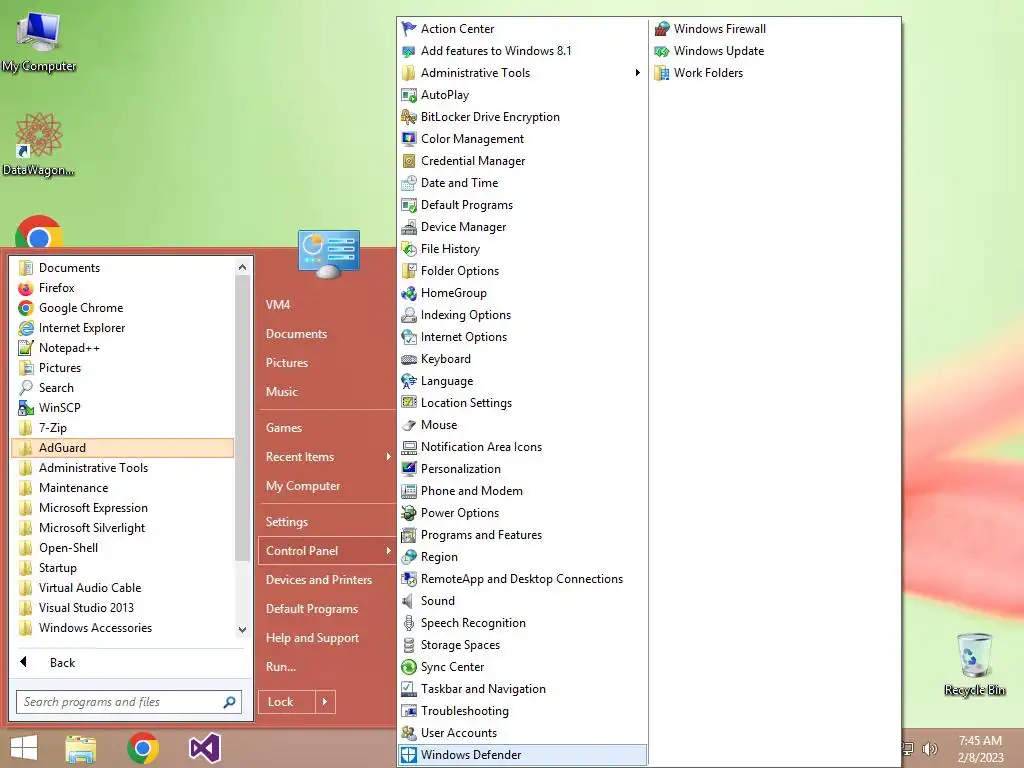
Task: Click the Notepad++ icon in programs list
Action: [26, 348]
